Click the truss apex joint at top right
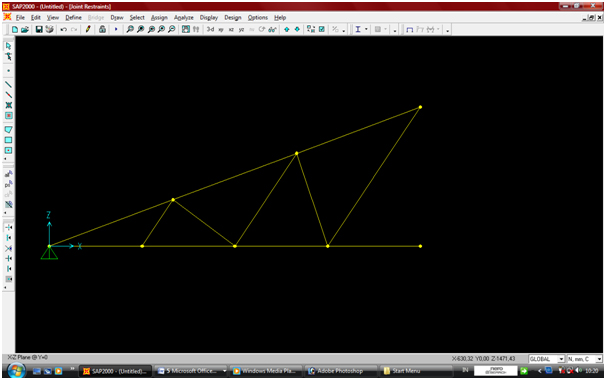The height and width of the screenshot is (380, 606). (x=420, y=107)
